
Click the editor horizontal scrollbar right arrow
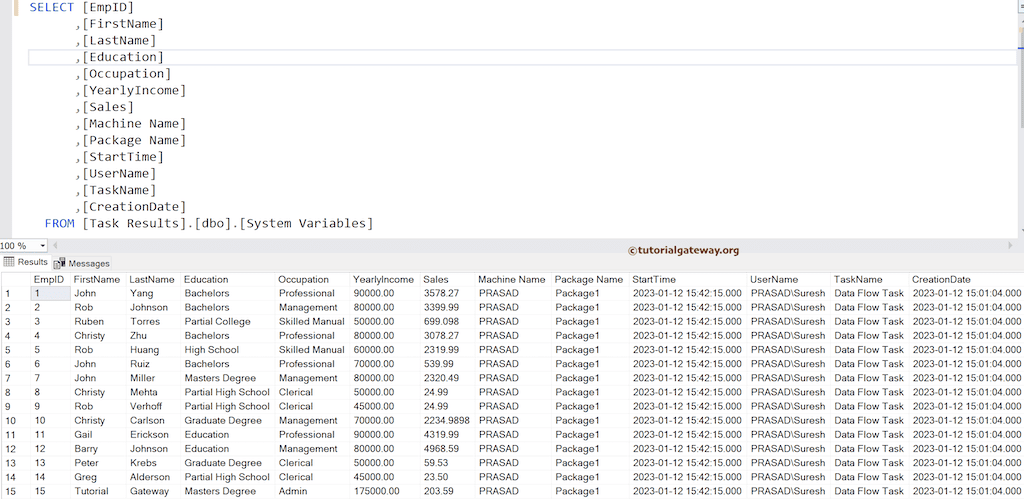pyautogui.click(x=1010, y=246)
